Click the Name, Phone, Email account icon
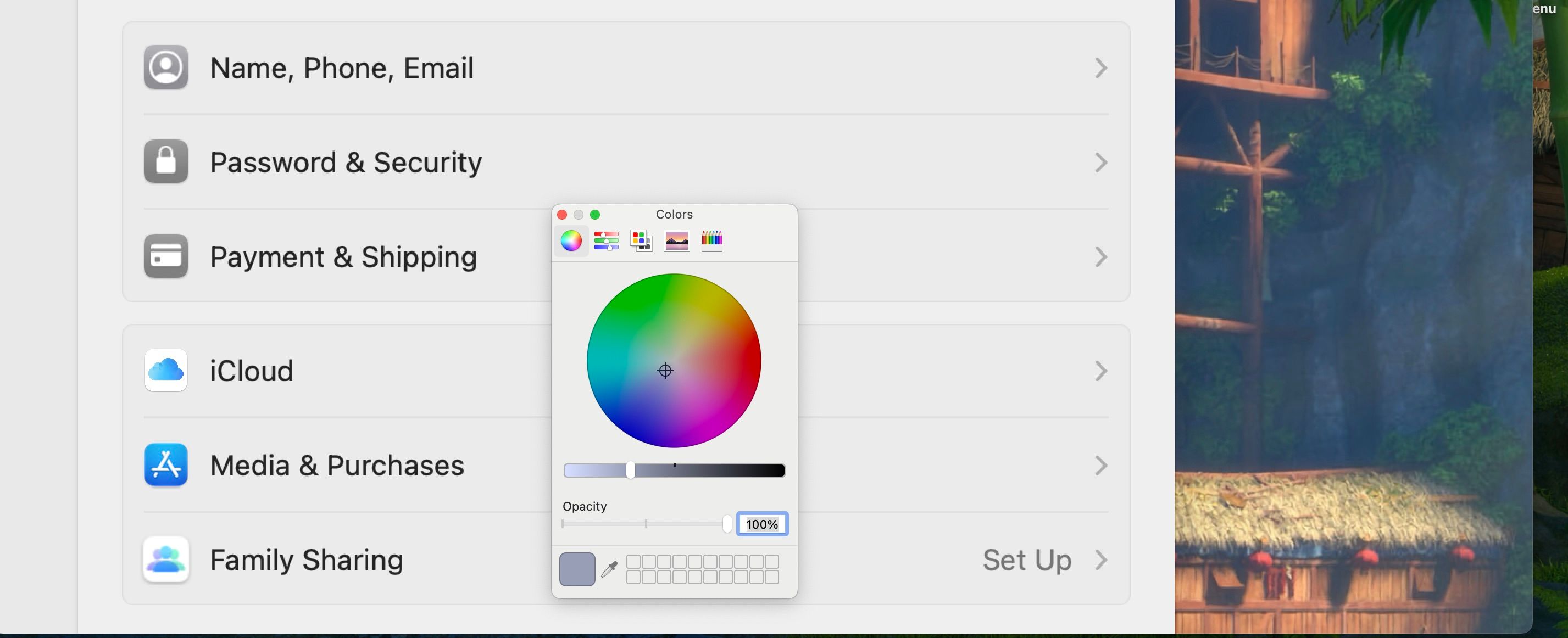 165,67
